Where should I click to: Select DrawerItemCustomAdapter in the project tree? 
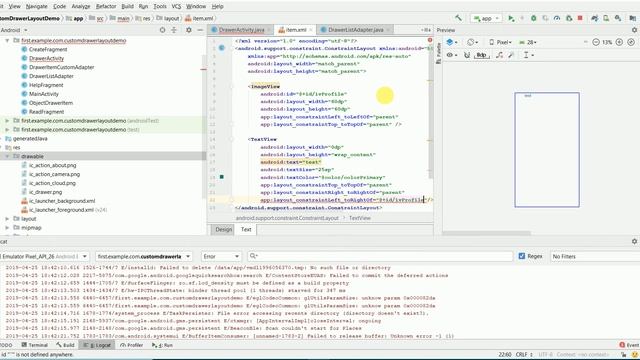point(62,67)
